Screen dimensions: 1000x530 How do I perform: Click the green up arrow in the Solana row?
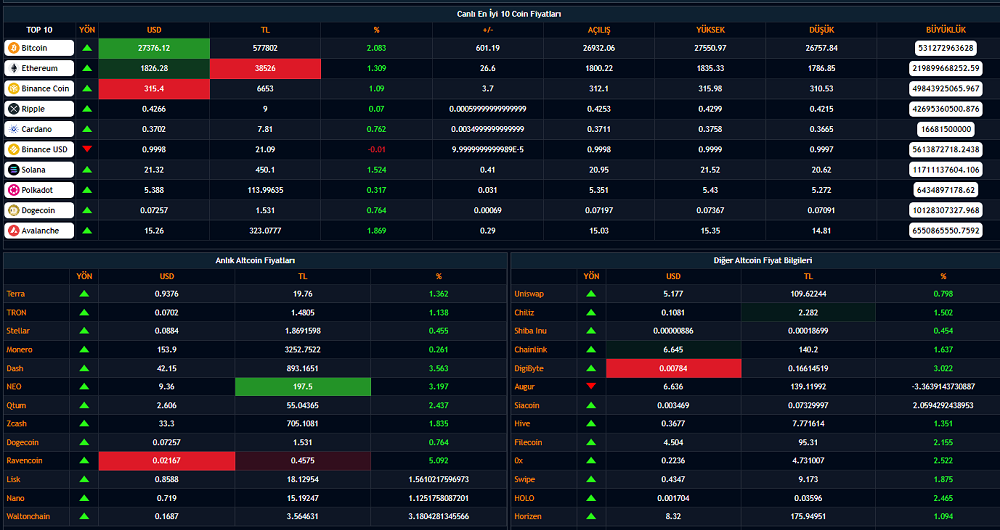tap(87, 170)
